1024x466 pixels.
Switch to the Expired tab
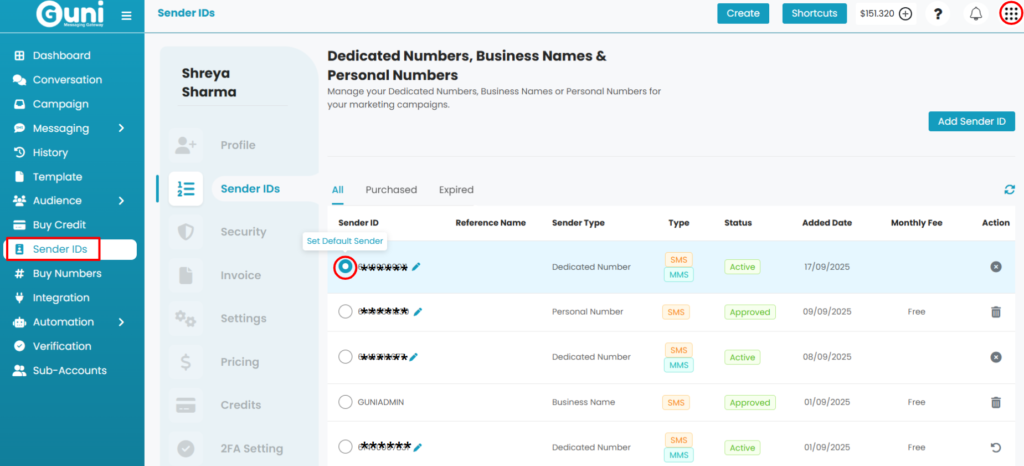tap(456, 190)
